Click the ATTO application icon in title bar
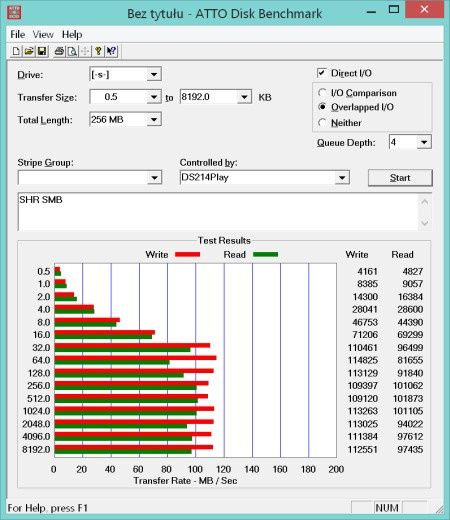Screen dimensions: 450x520 tap(14, 12)
